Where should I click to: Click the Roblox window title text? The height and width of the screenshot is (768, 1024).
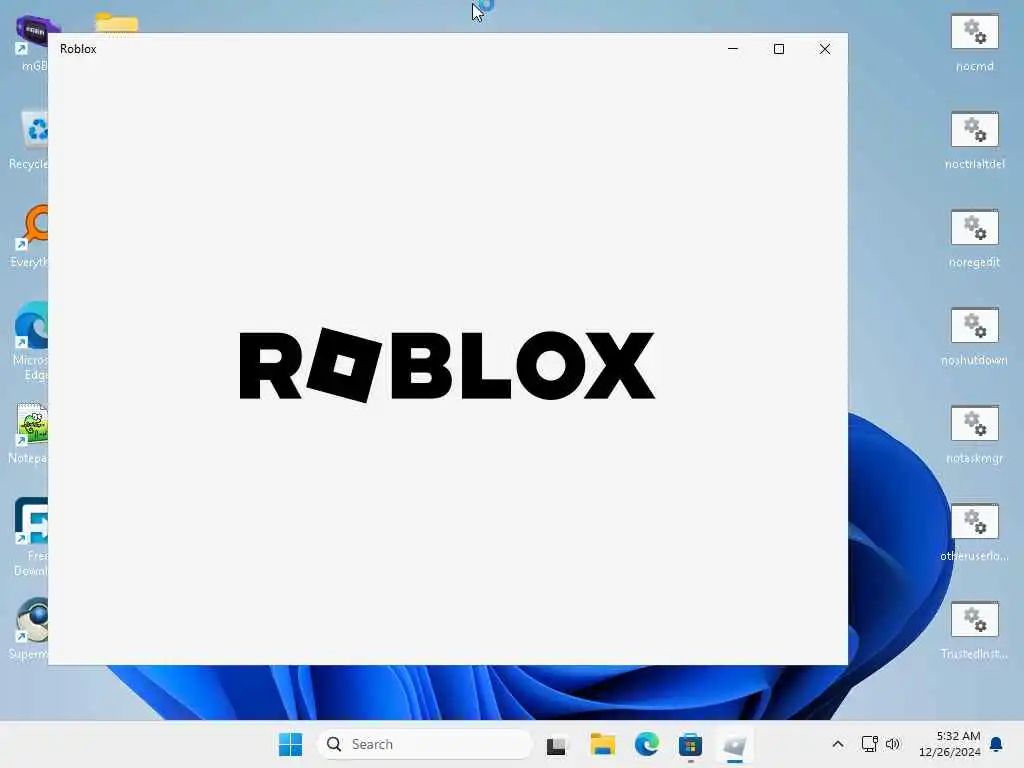point(78,49)
